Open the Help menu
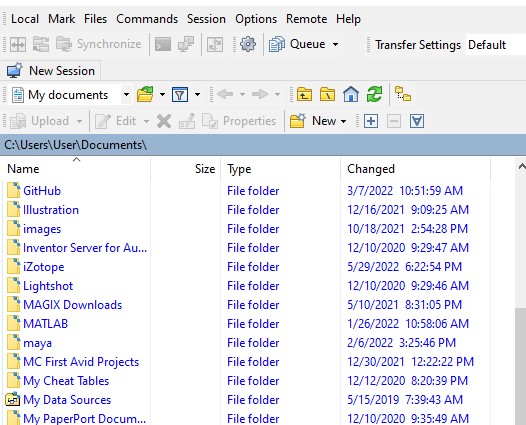 coord(348,19)
